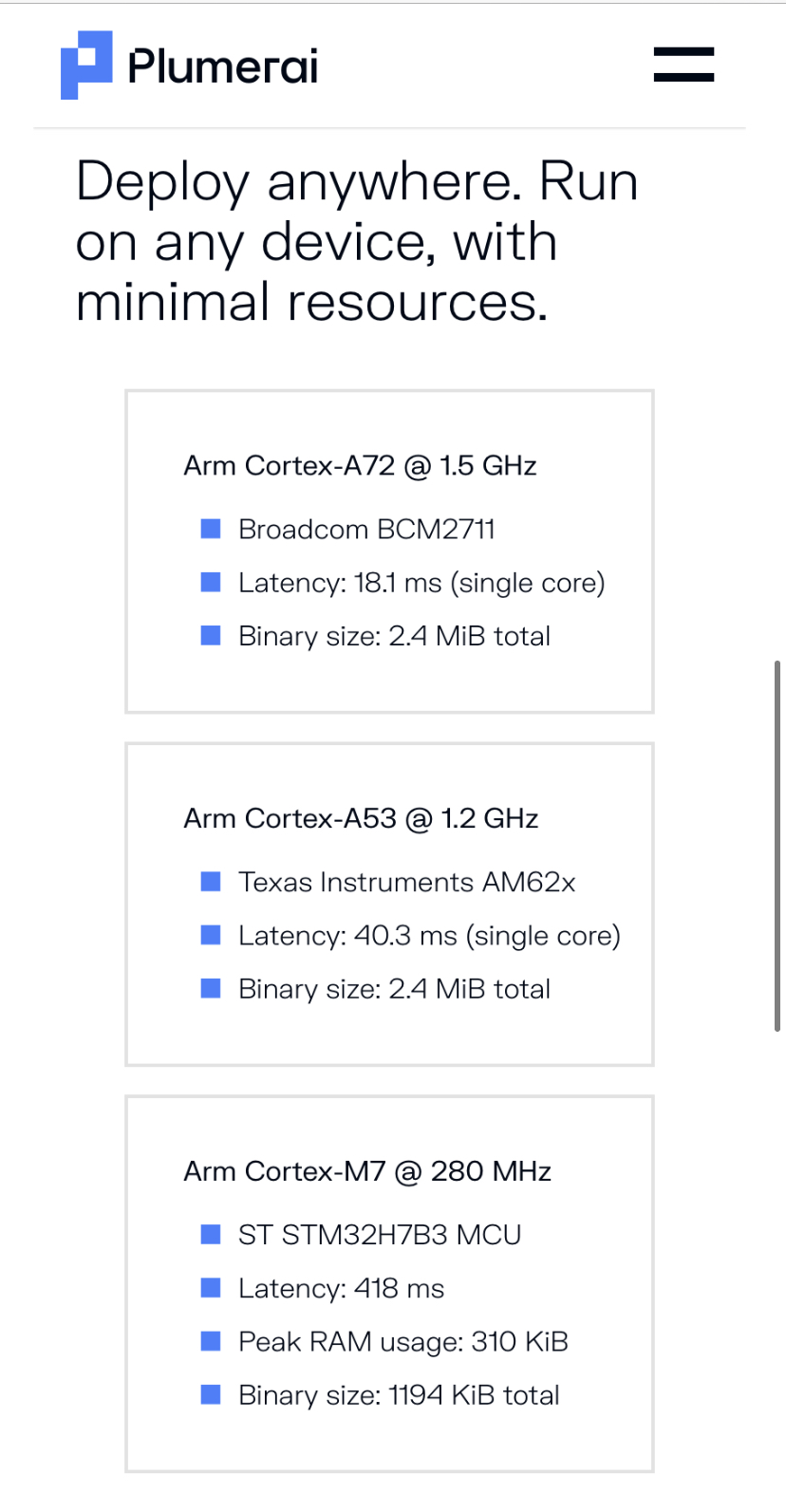The width and height of the screenshot is (786, 1512).
Task: Click the Peak RAM usage: 310 KiB line
Action: coord(402,1341)
